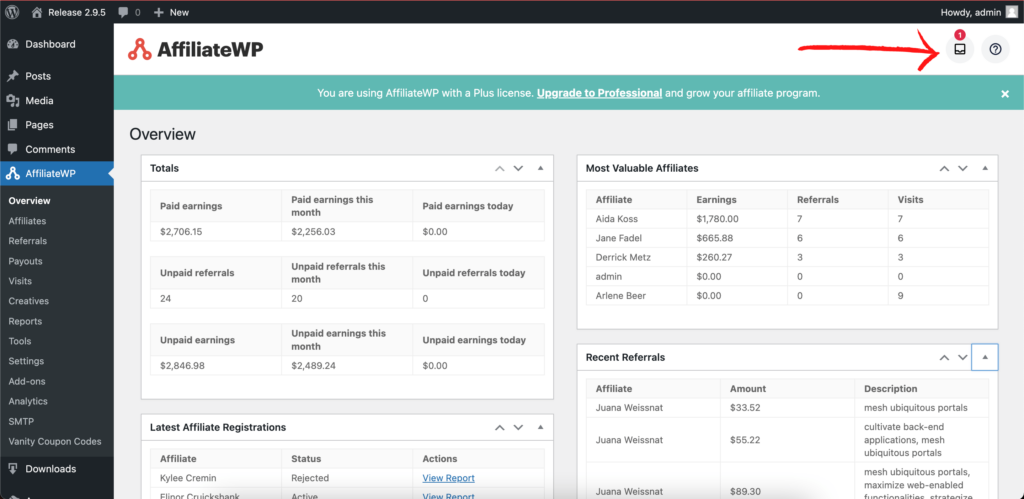Collapse Latest Affiliate Registrations panel
This screenshot has width=1024, height=499.
coord(540,427)
